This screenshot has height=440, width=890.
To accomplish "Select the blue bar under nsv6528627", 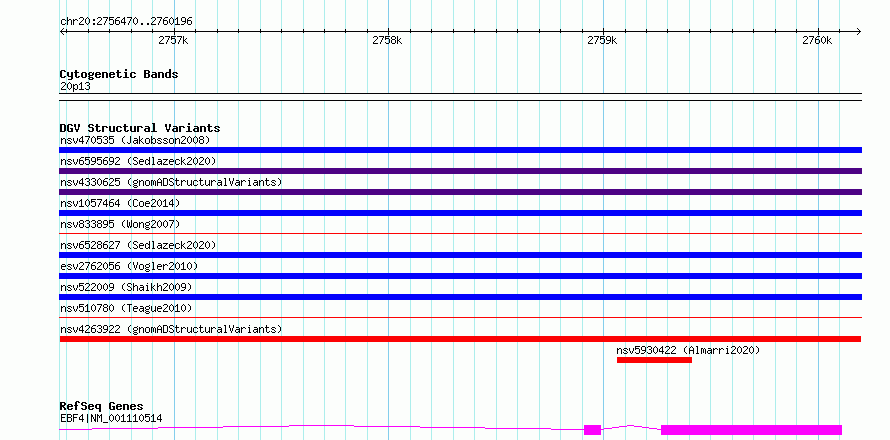I will click(460, 255).
